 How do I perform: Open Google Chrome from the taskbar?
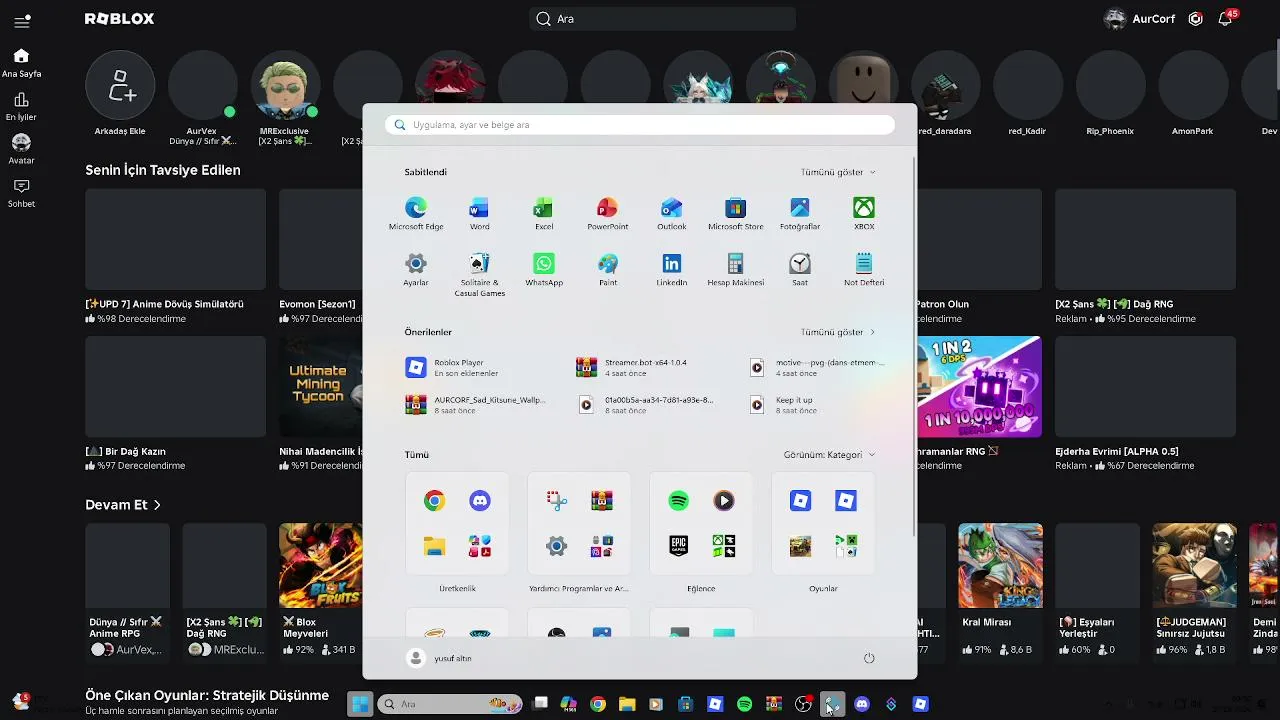point(598,704)
